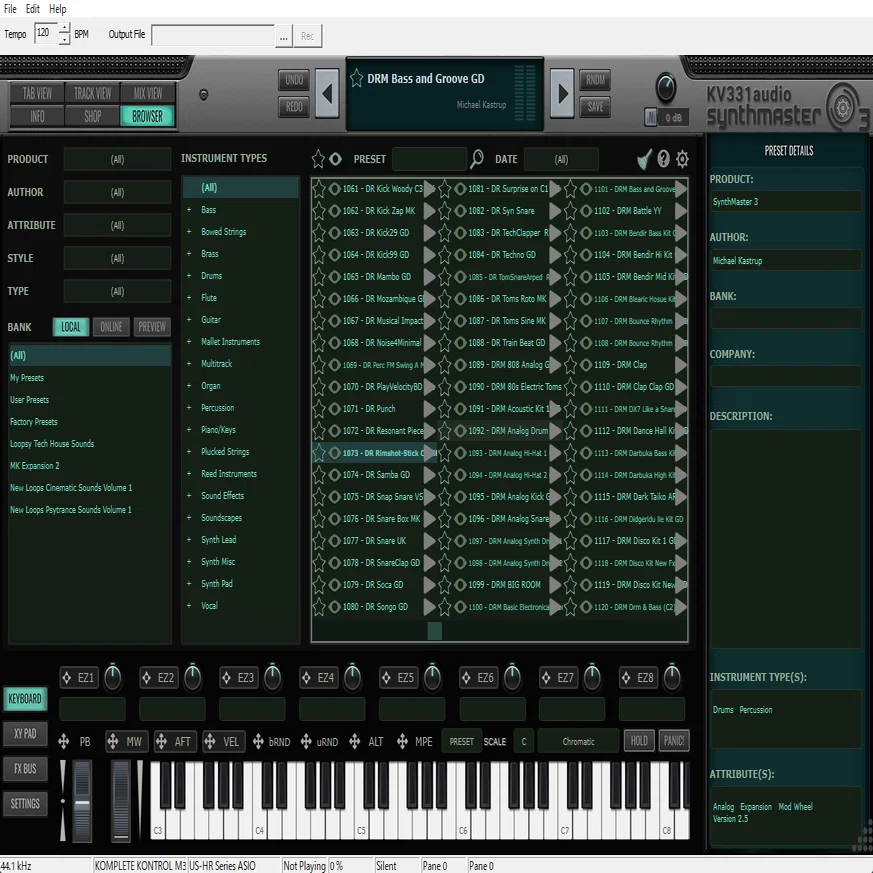Open the AUTHOR filter dropdown
Viewport: 873px width, 873px height.
(x=117, y=193)
